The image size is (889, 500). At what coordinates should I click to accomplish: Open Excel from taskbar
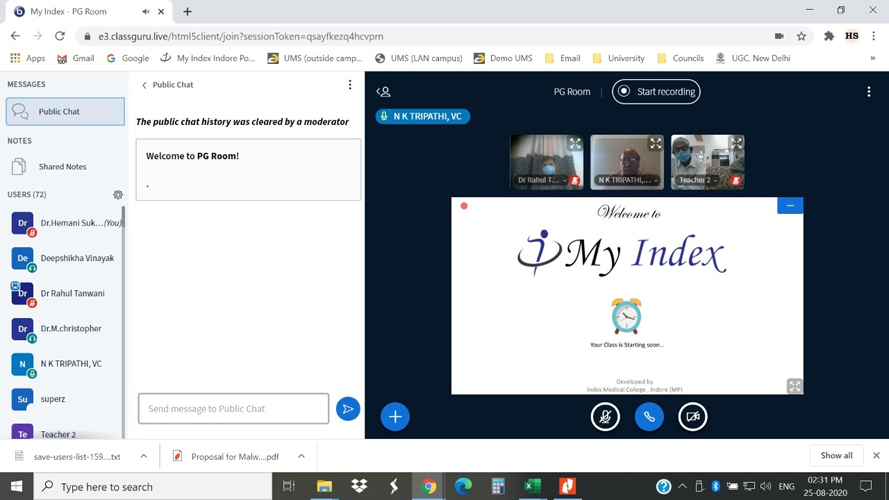pos(532,486)
